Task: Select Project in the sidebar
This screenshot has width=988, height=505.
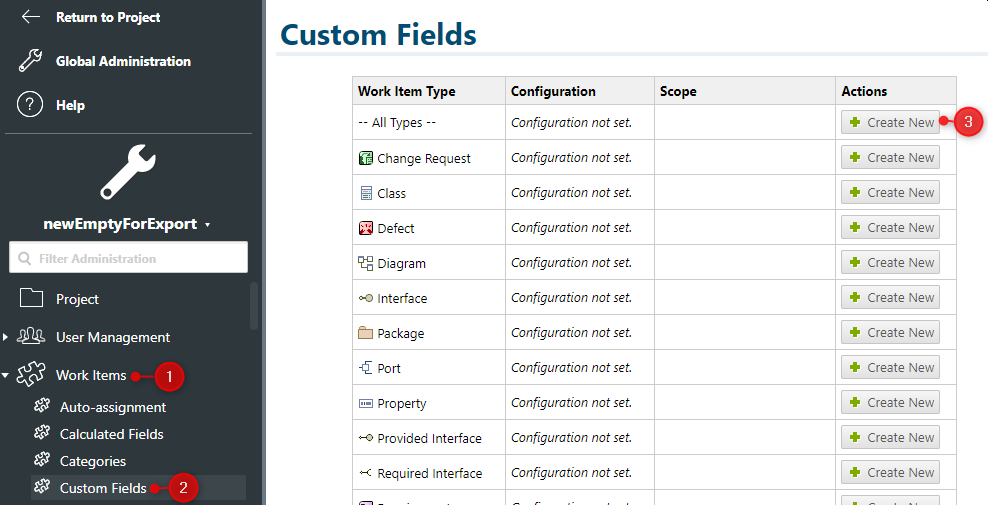Action: point(77,299)
